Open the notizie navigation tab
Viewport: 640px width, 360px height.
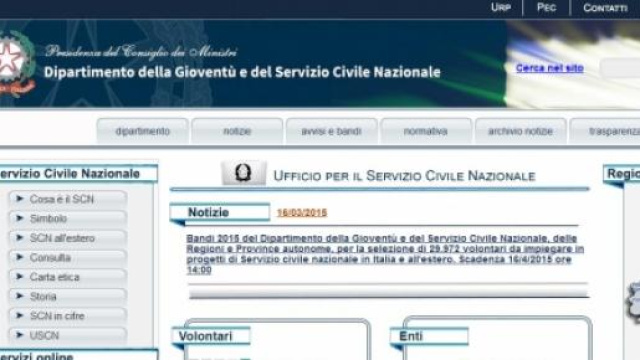[237, 131]
